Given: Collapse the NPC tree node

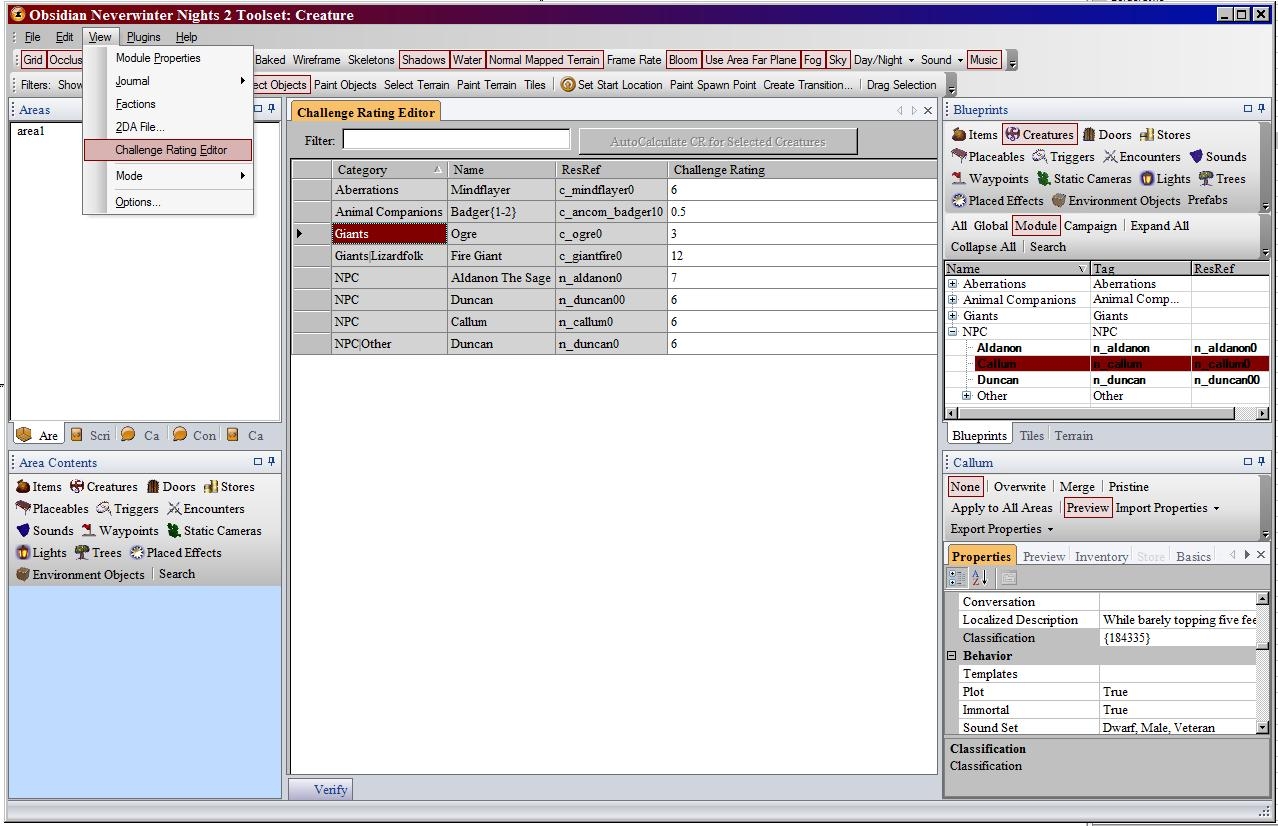Looking at the screenshot, I should pos(953,332).
